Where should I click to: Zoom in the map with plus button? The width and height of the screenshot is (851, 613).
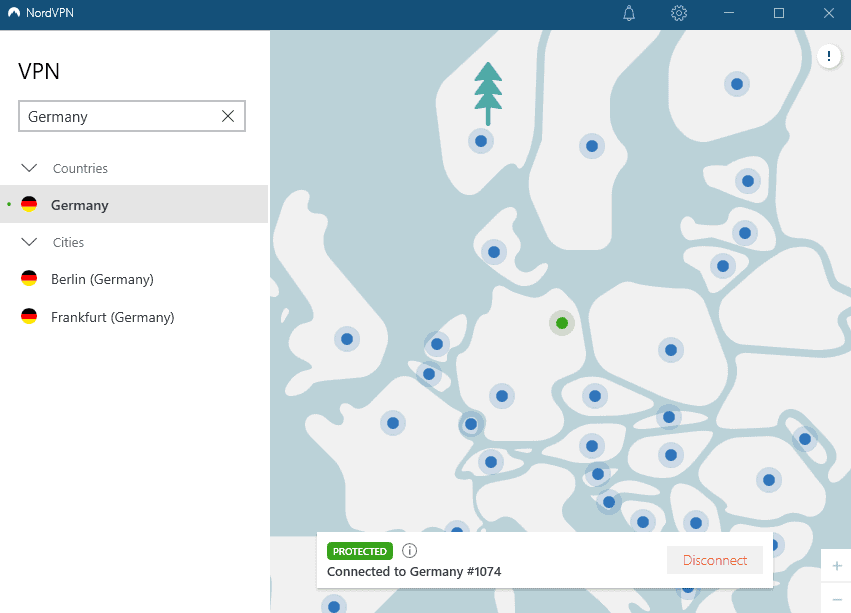pyautogui.click(x=836, y=566)
